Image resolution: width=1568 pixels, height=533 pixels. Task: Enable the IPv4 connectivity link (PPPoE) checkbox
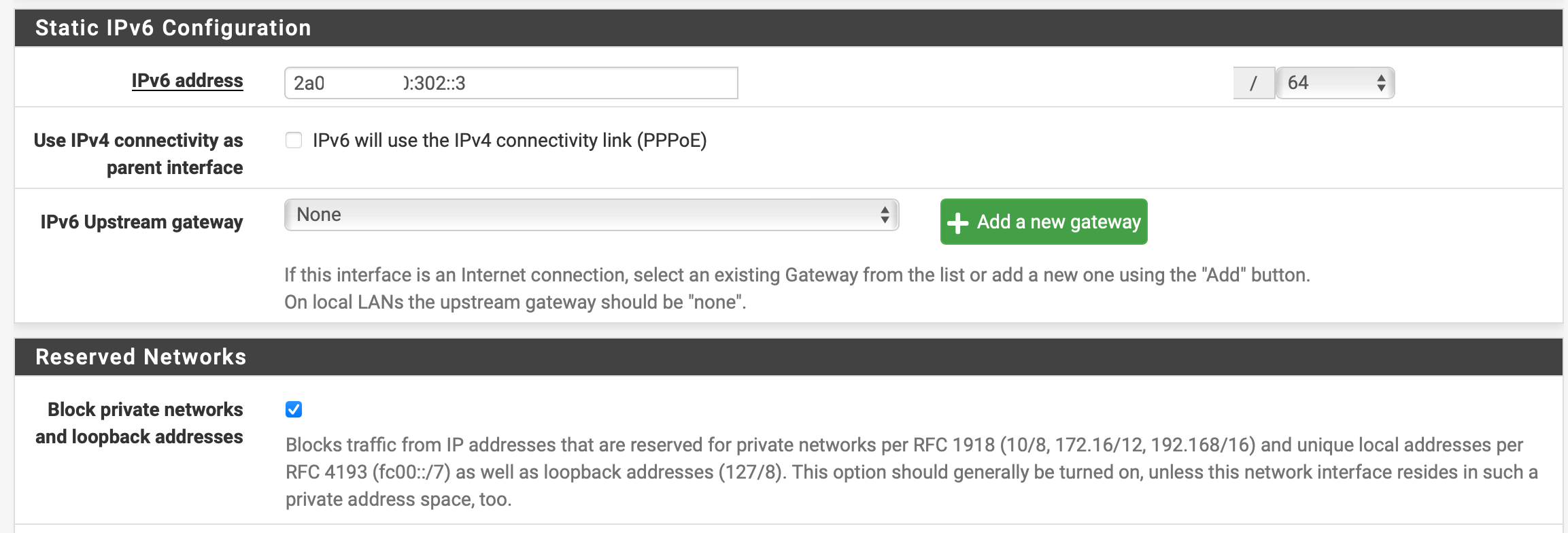point(294,140)
